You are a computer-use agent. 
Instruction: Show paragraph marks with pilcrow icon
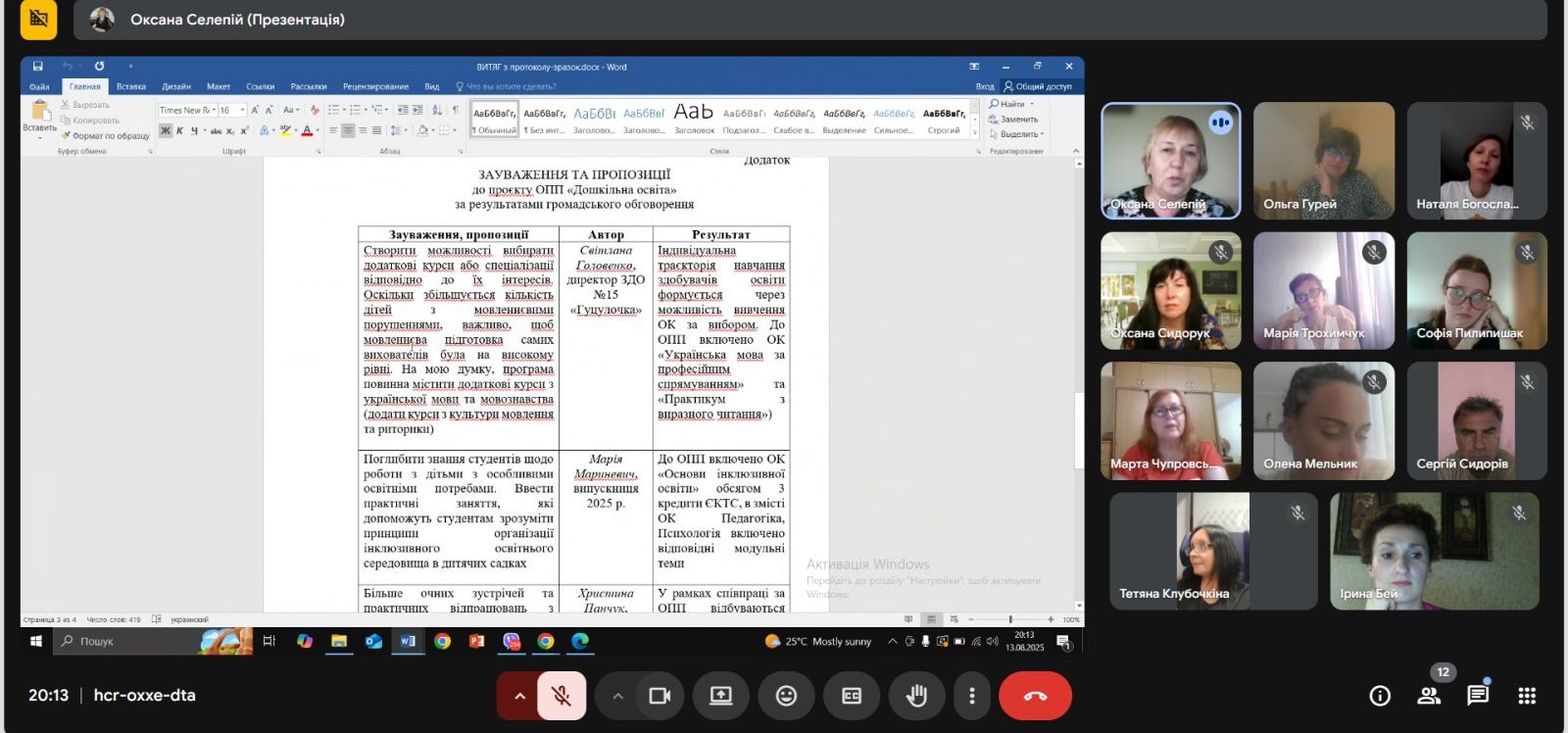tap(455, 110)
